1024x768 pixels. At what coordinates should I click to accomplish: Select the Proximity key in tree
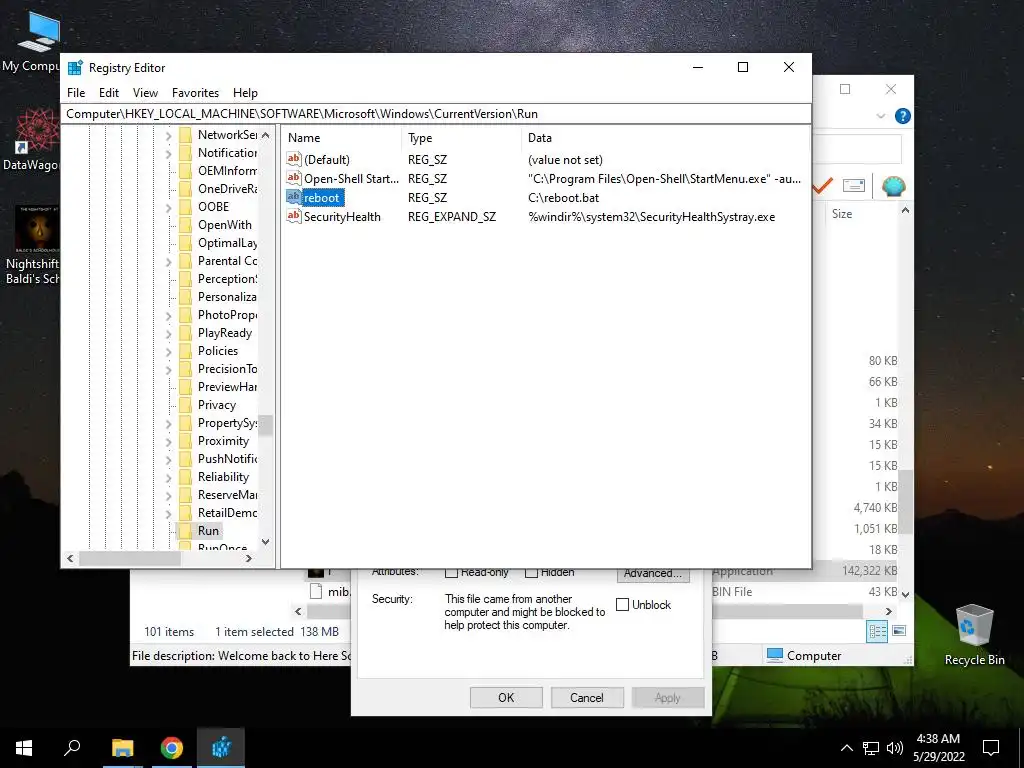223,441
